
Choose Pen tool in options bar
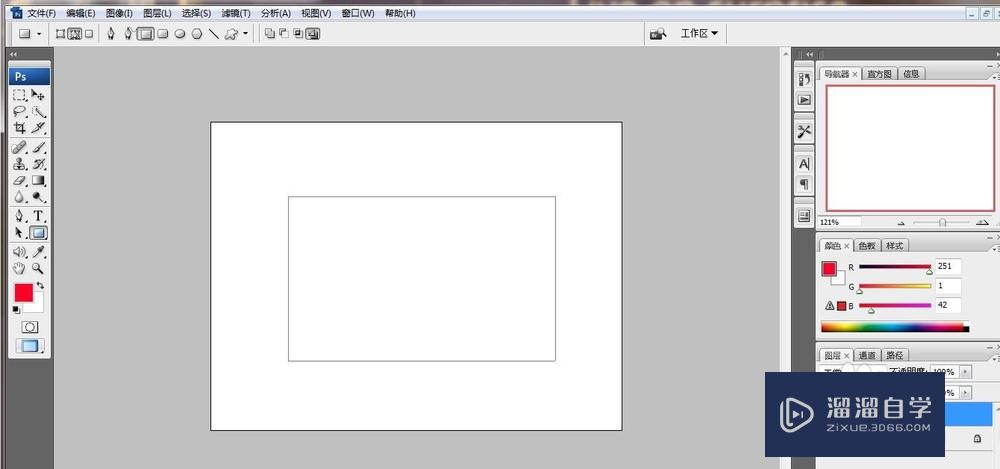point(112,34)
